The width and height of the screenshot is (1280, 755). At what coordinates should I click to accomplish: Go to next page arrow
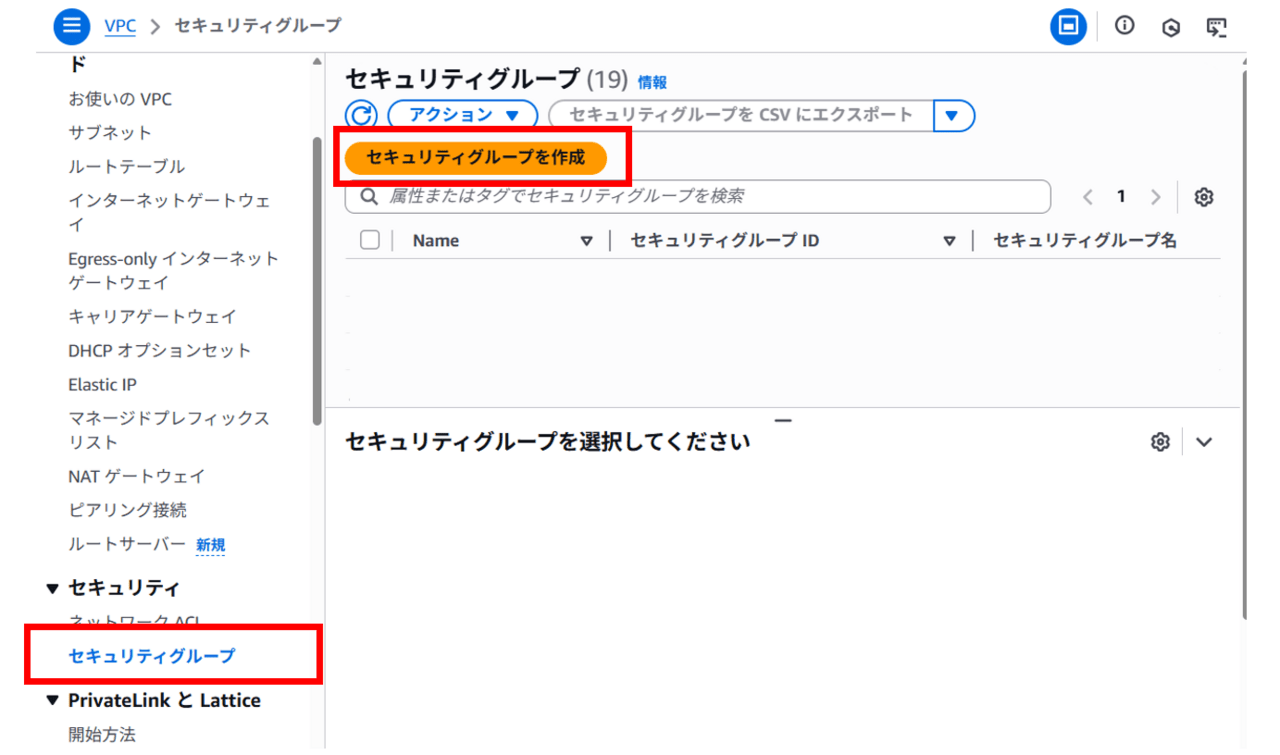tap(1155, 197)
